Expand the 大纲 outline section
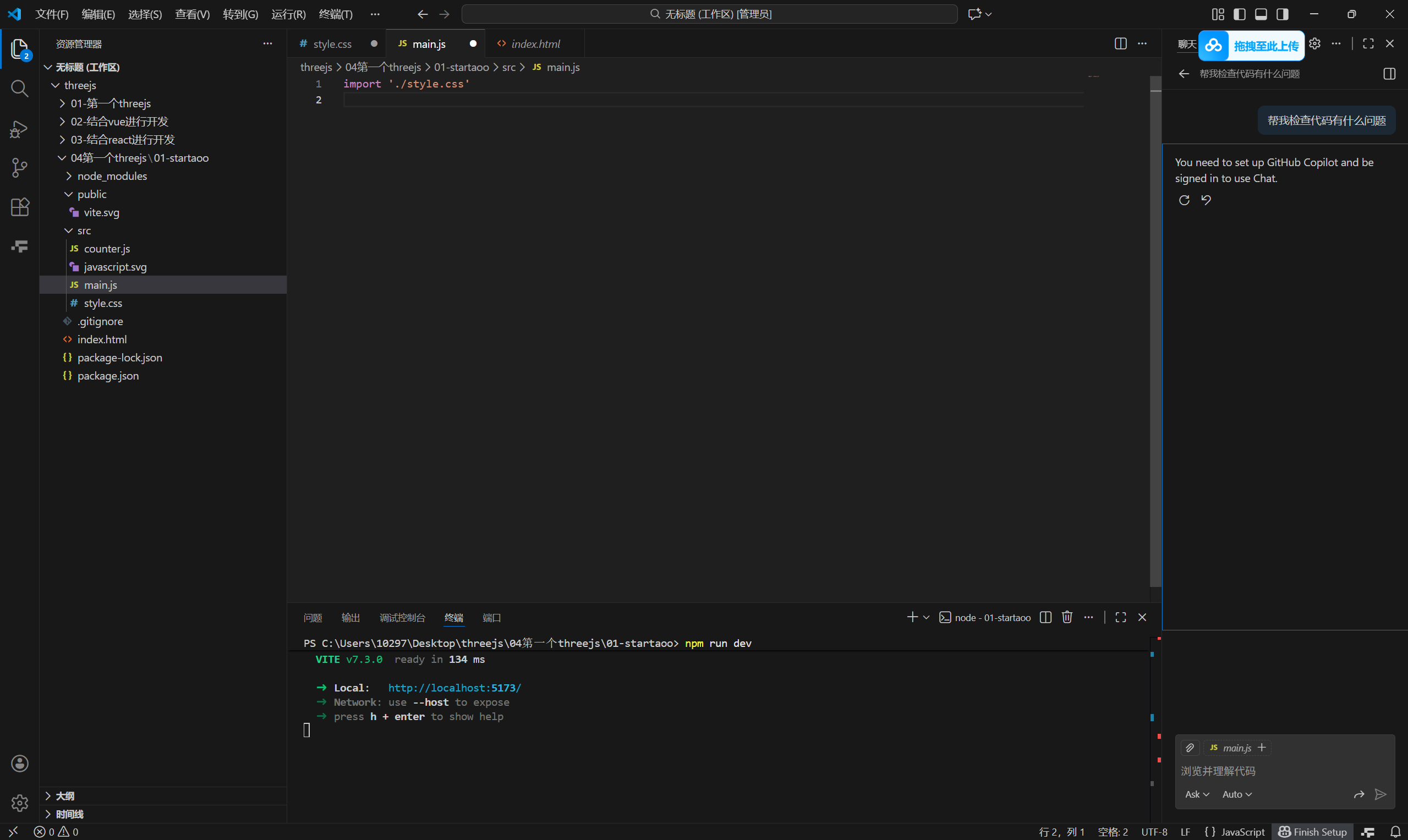Viewport: 1408px width, 840px height. pyautogui.click(x=64, y=796)
